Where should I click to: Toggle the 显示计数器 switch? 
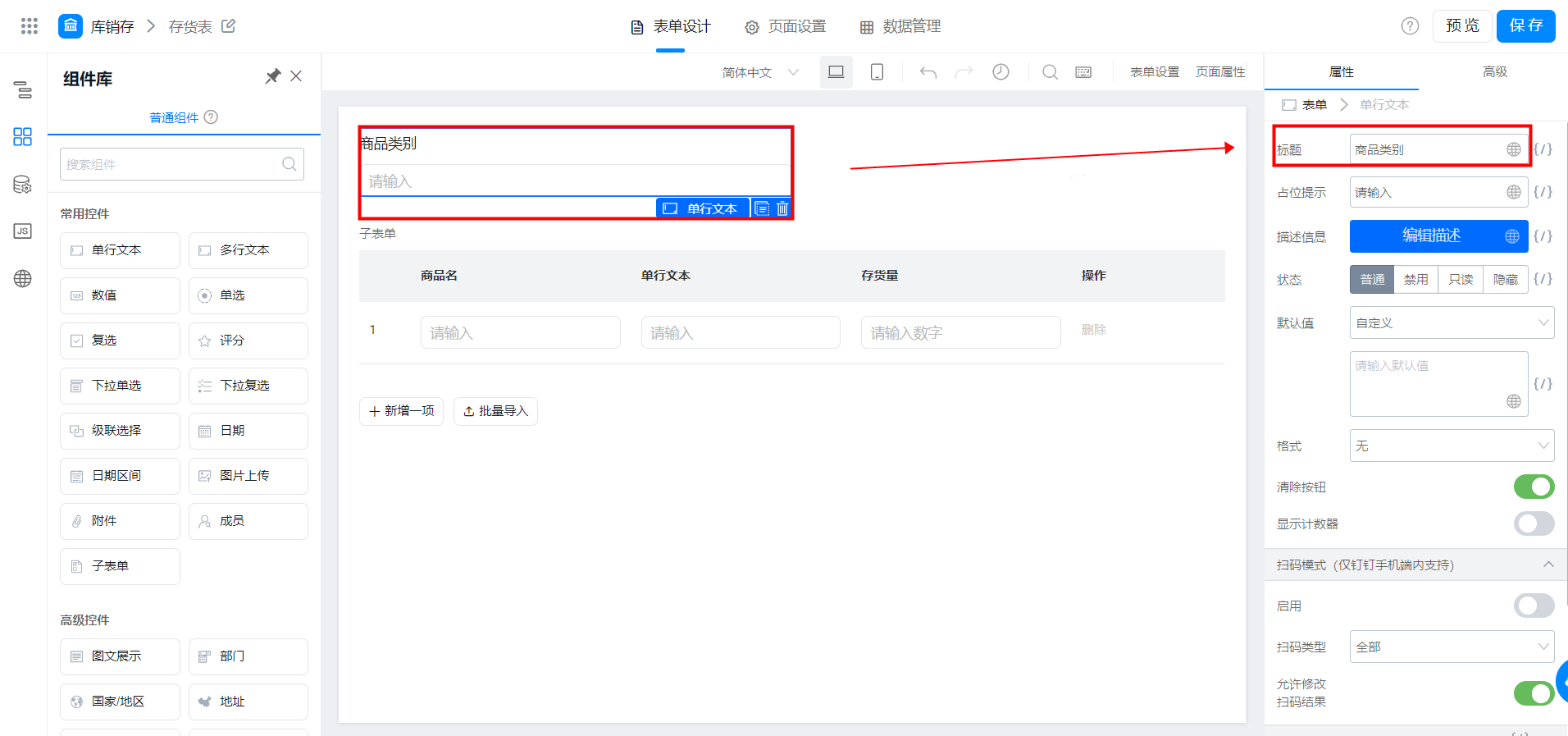[1534, 523]
